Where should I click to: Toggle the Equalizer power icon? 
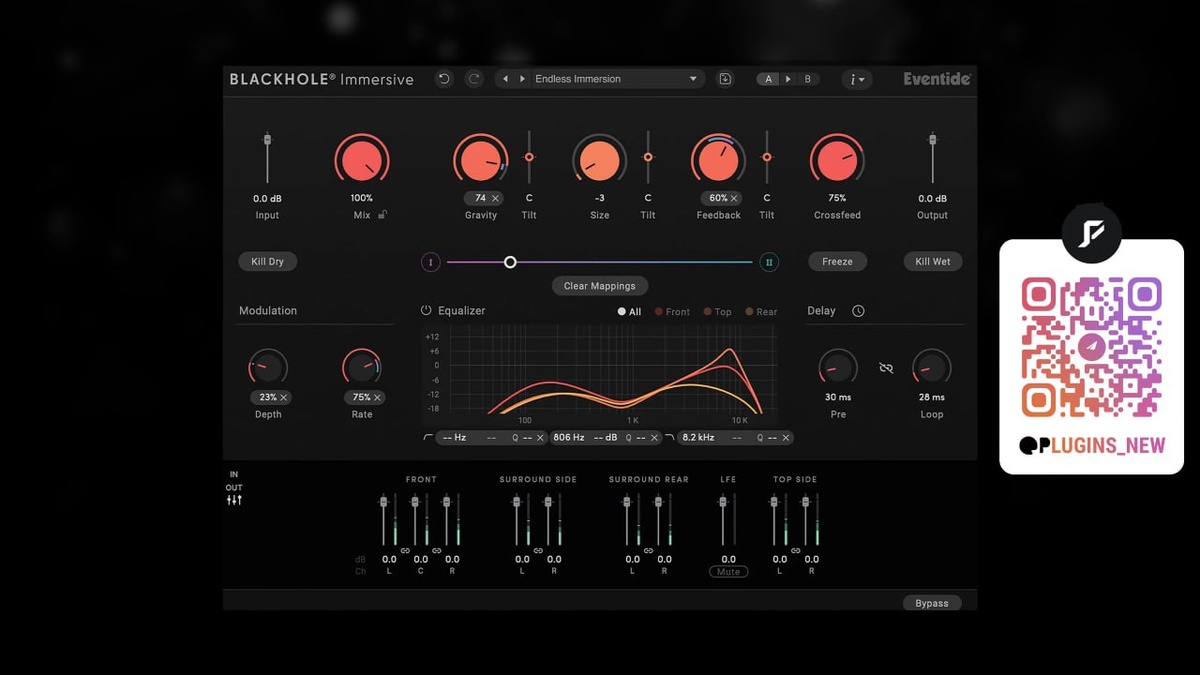(426, 311)
